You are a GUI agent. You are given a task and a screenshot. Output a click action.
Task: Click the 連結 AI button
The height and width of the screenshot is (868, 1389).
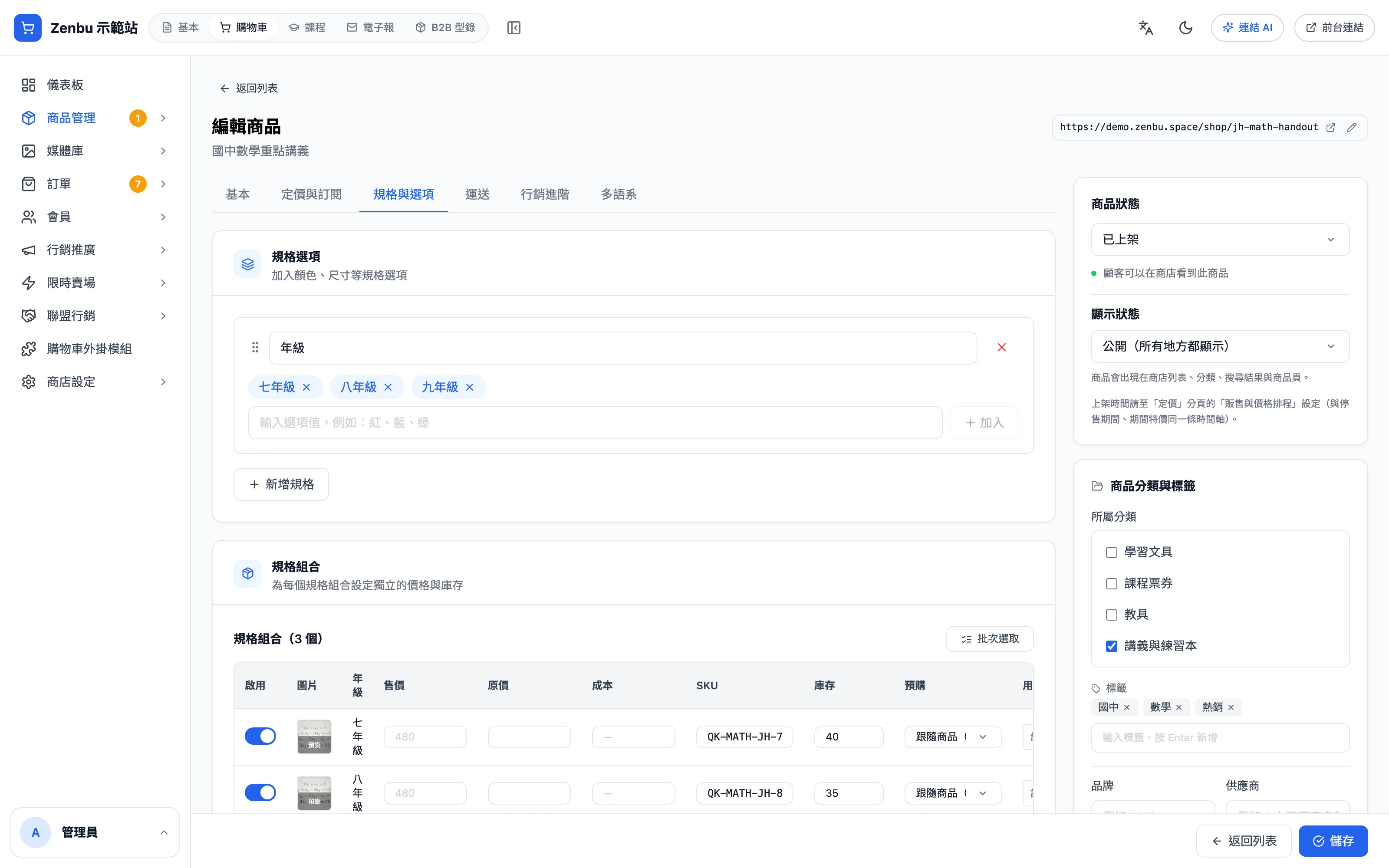tap(1247, 27)
